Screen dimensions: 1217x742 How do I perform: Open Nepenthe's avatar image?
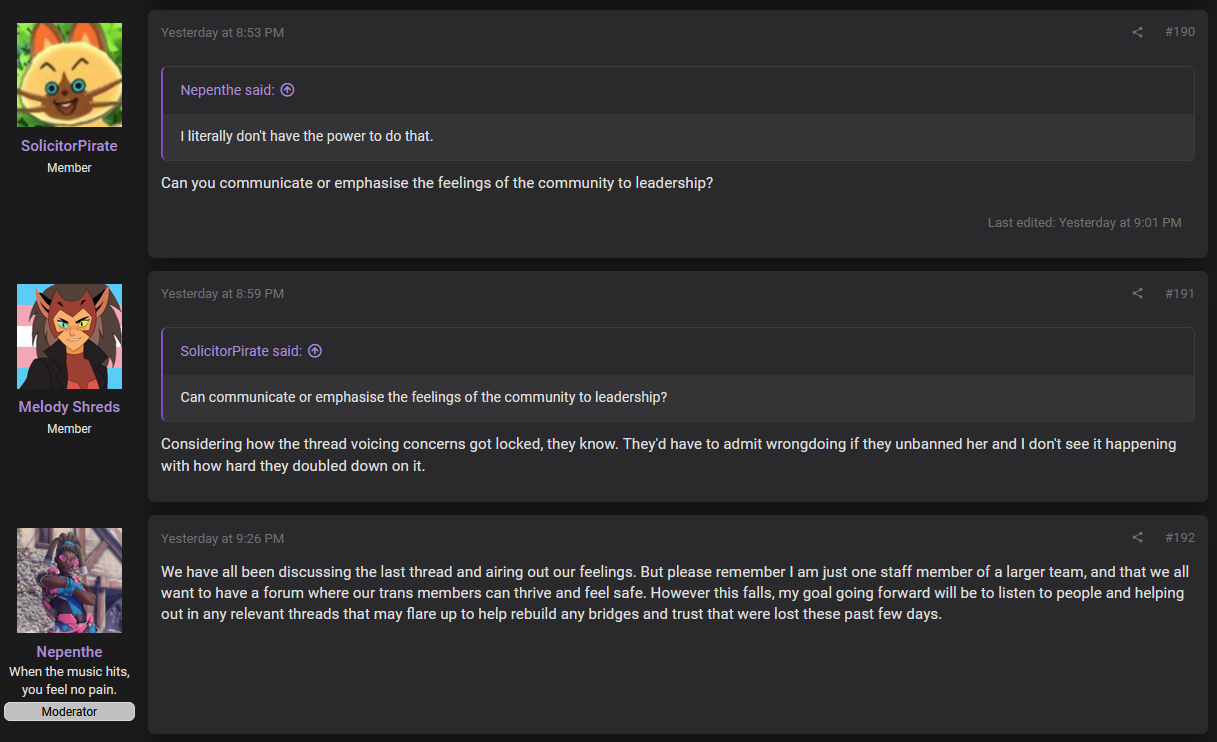(x=69, y=580)
